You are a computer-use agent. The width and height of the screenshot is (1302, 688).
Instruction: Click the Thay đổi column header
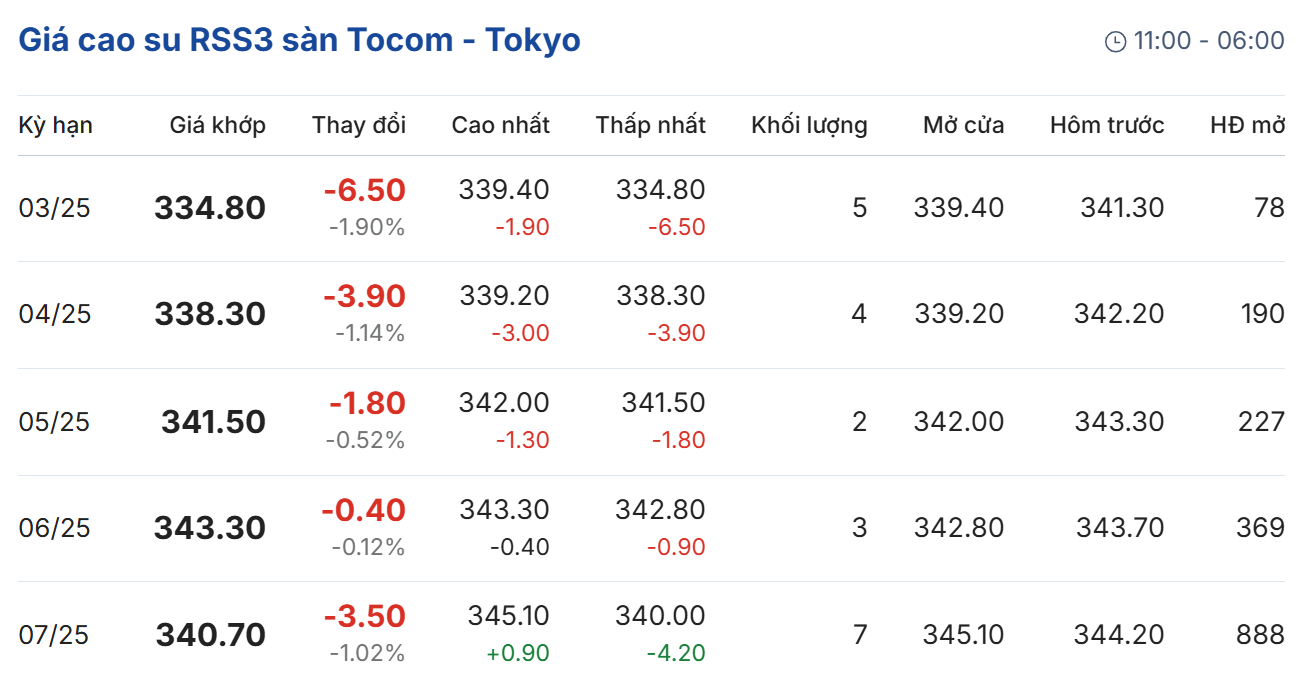tap(359, 125)
